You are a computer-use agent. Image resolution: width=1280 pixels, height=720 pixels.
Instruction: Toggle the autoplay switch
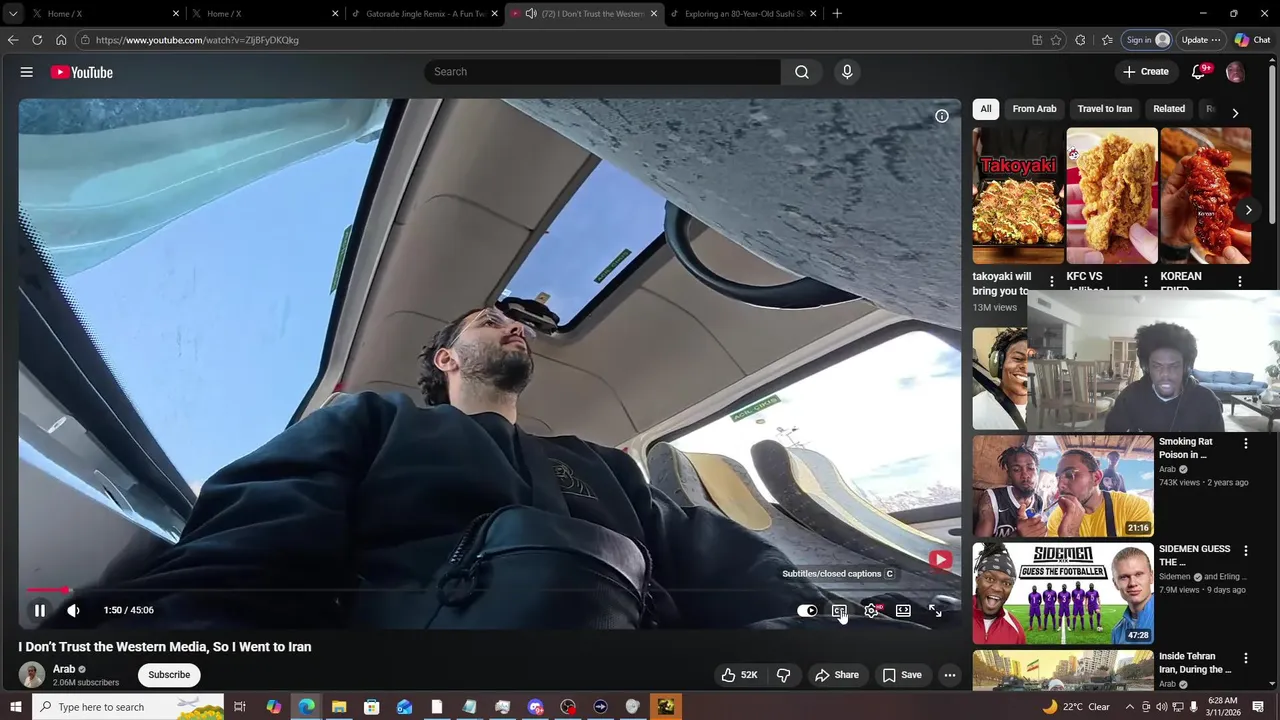(807, 610)
